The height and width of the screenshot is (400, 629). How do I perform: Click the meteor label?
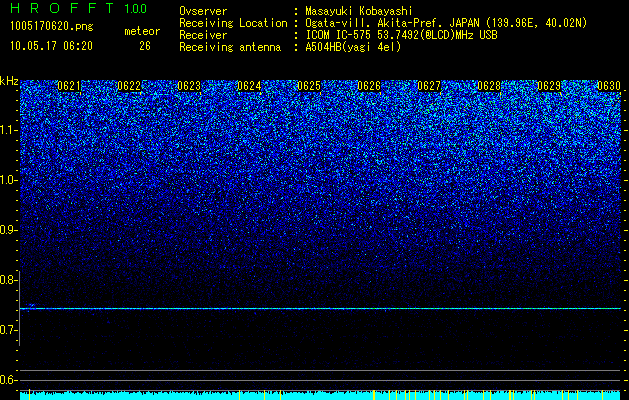[x=142, y=31]
